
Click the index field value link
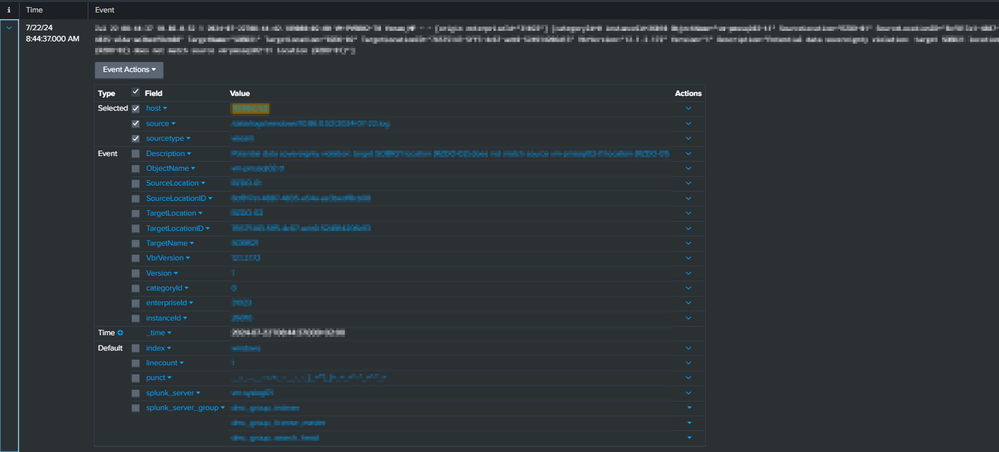[245, 348]
